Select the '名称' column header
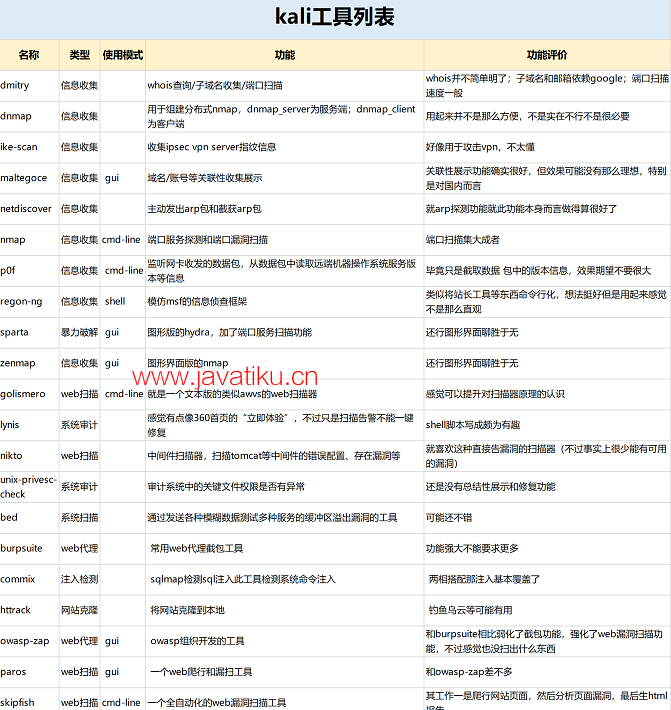This screenshot has width=671, height=710. coord(29,55)
